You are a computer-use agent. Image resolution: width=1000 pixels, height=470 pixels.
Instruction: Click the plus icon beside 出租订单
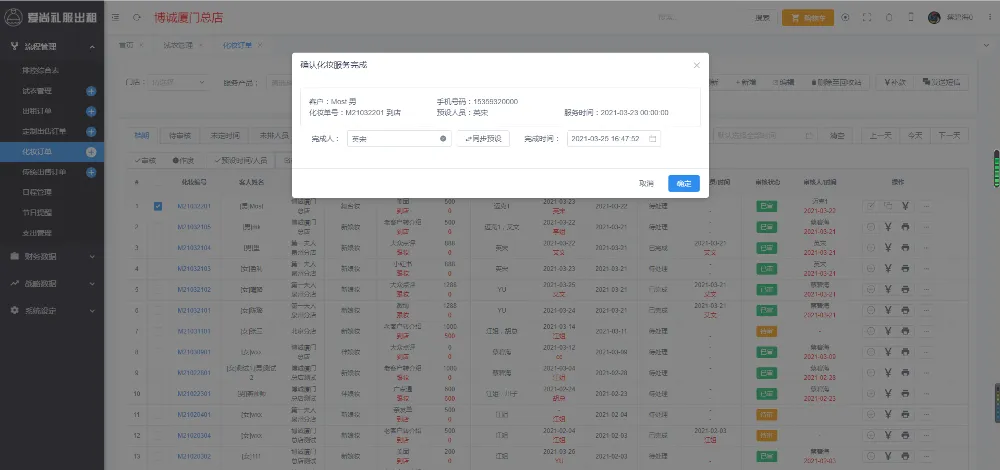[x=91, y=111]
